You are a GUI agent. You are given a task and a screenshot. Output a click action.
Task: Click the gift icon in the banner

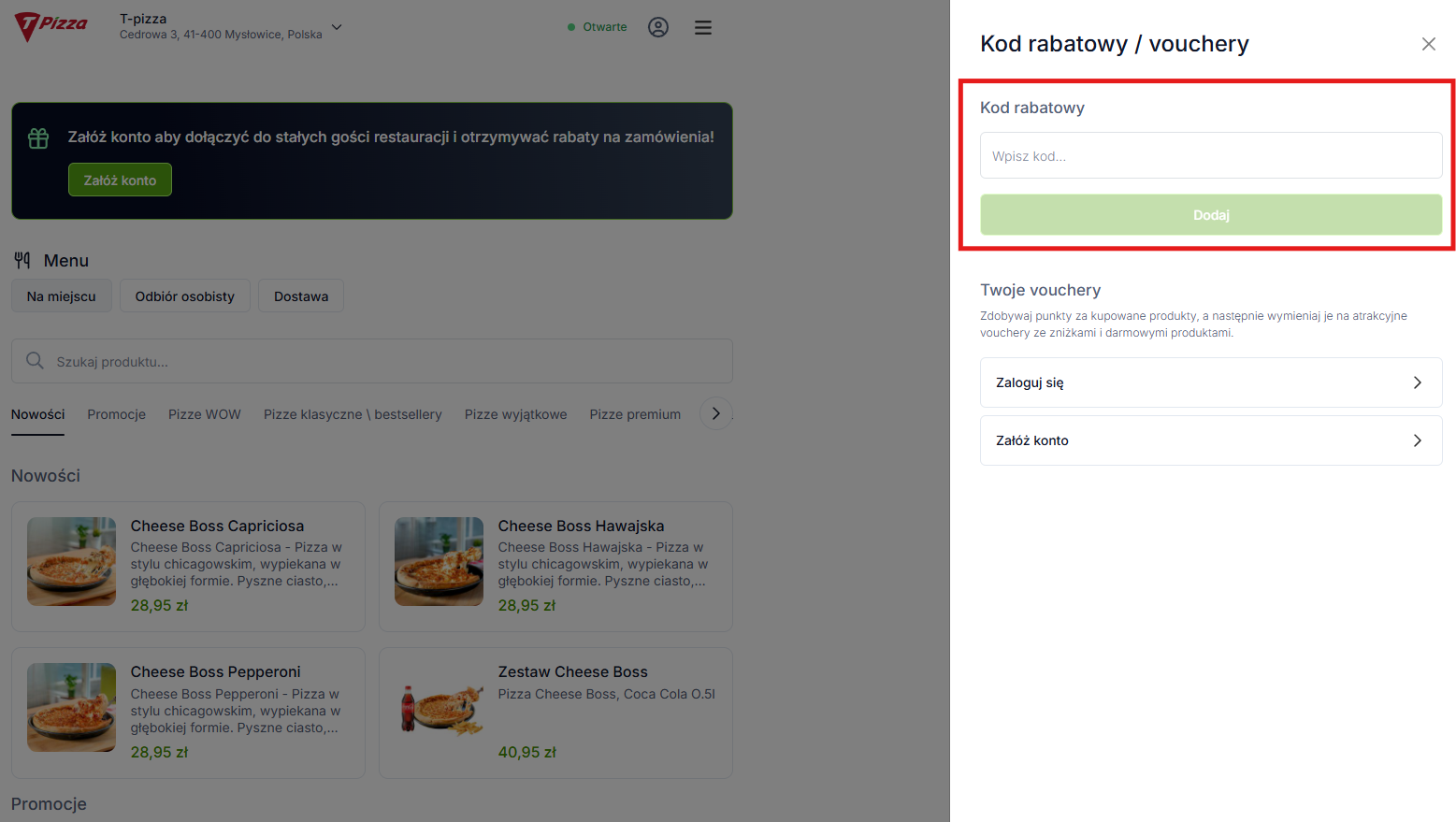tap(38, 138)
